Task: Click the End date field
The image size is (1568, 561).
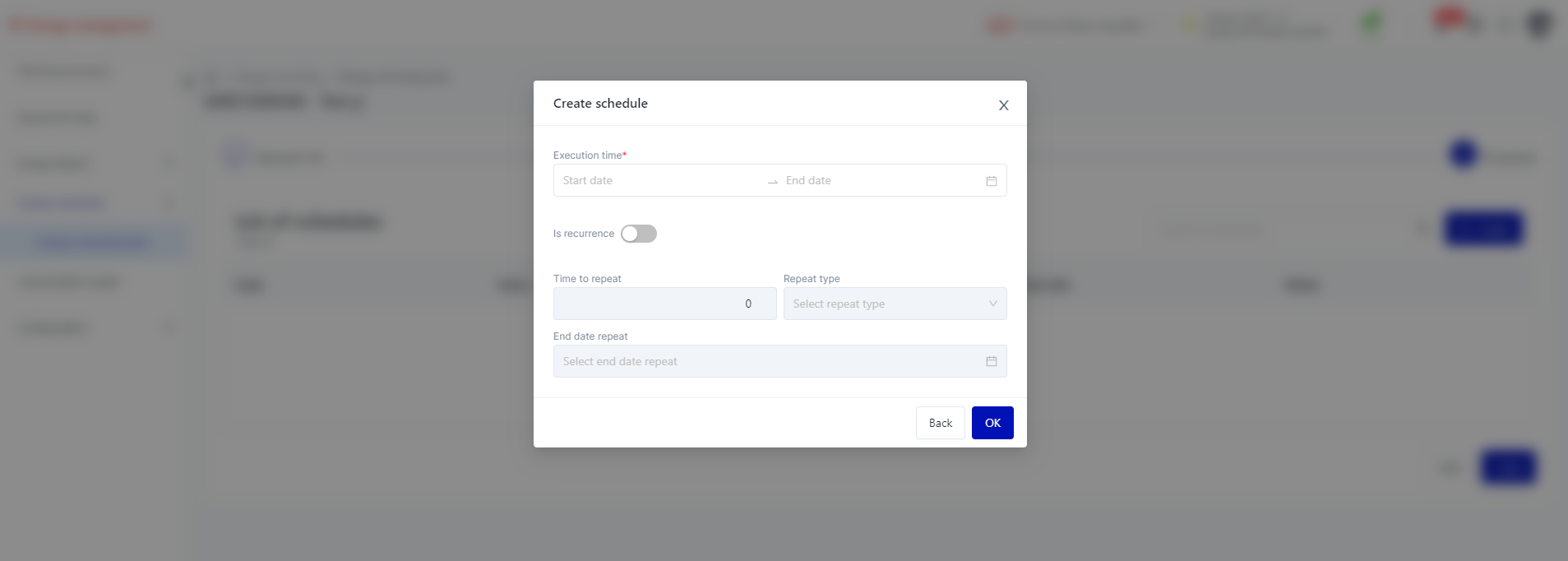Action: 880,181
